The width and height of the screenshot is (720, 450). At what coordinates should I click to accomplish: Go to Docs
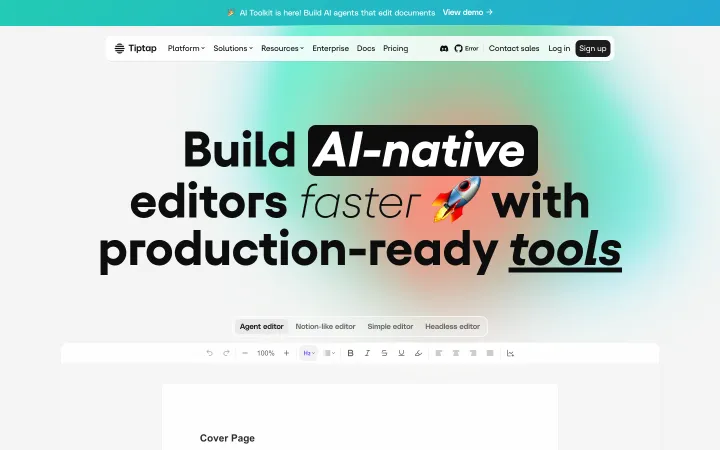point(366,48)
